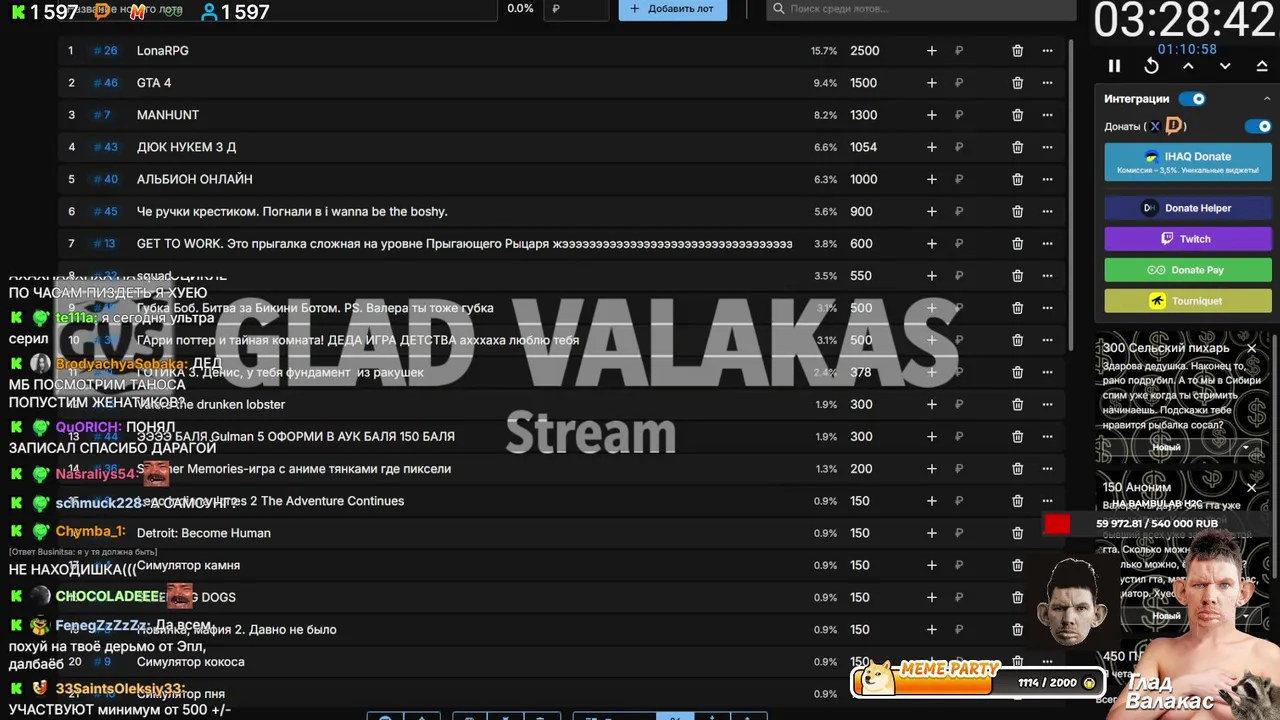Click the 378 amount of ГОТИКА 3
The image size is (1280, 720).
(x=860, y=372)
